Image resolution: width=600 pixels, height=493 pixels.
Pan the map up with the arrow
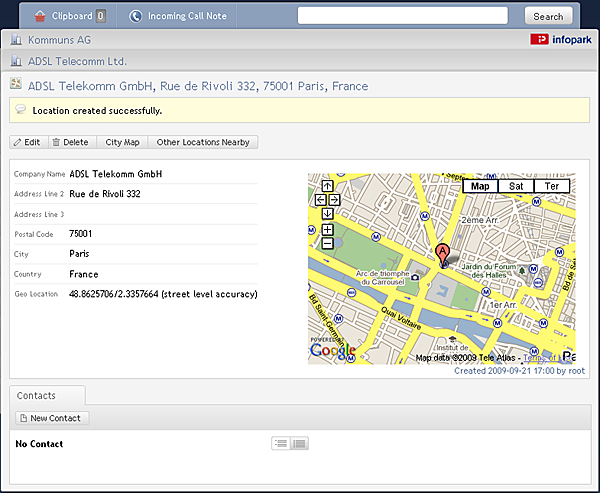(327, 186)
